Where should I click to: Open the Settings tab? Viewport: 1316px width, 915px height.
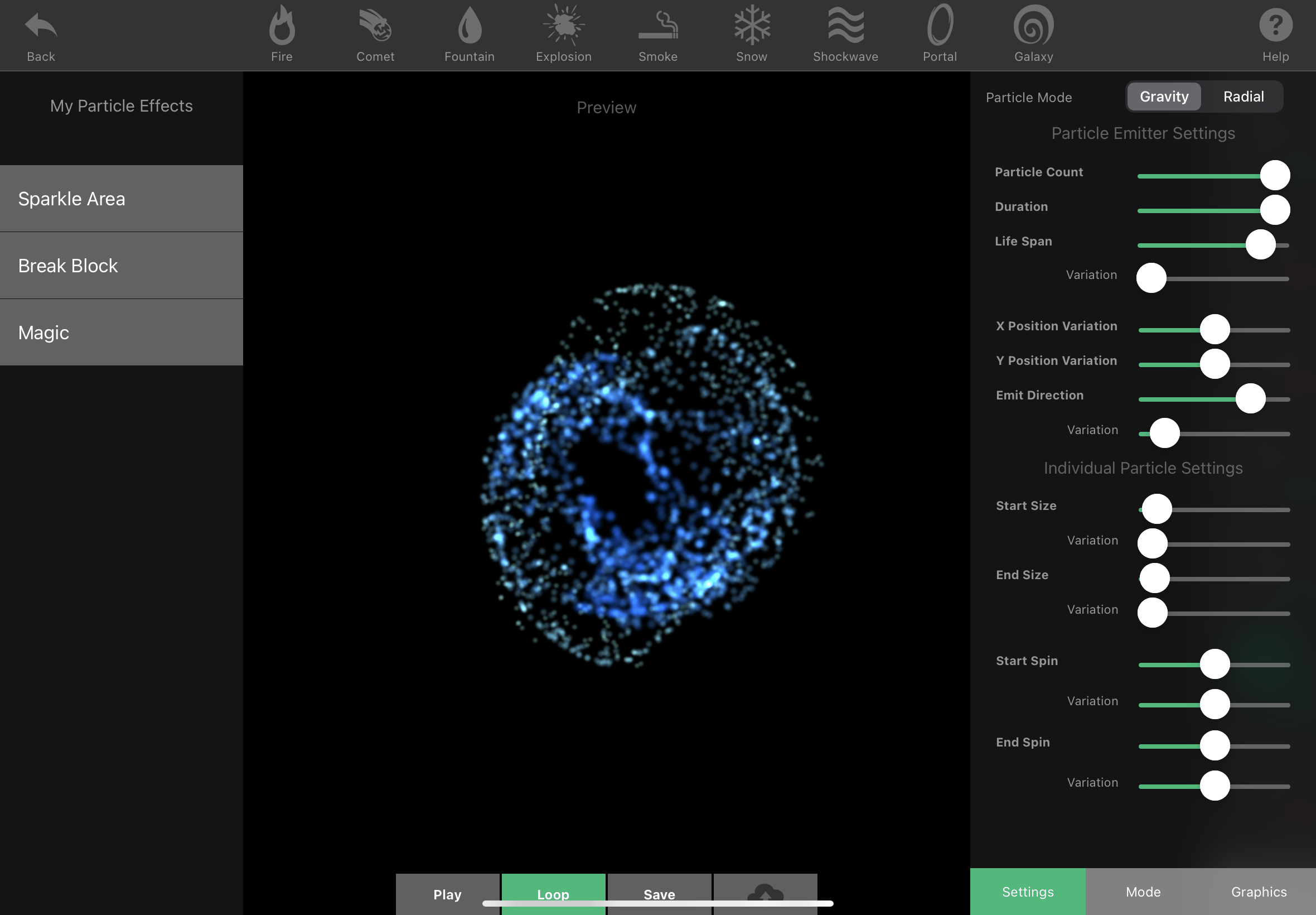click(x=1028, y=892)
